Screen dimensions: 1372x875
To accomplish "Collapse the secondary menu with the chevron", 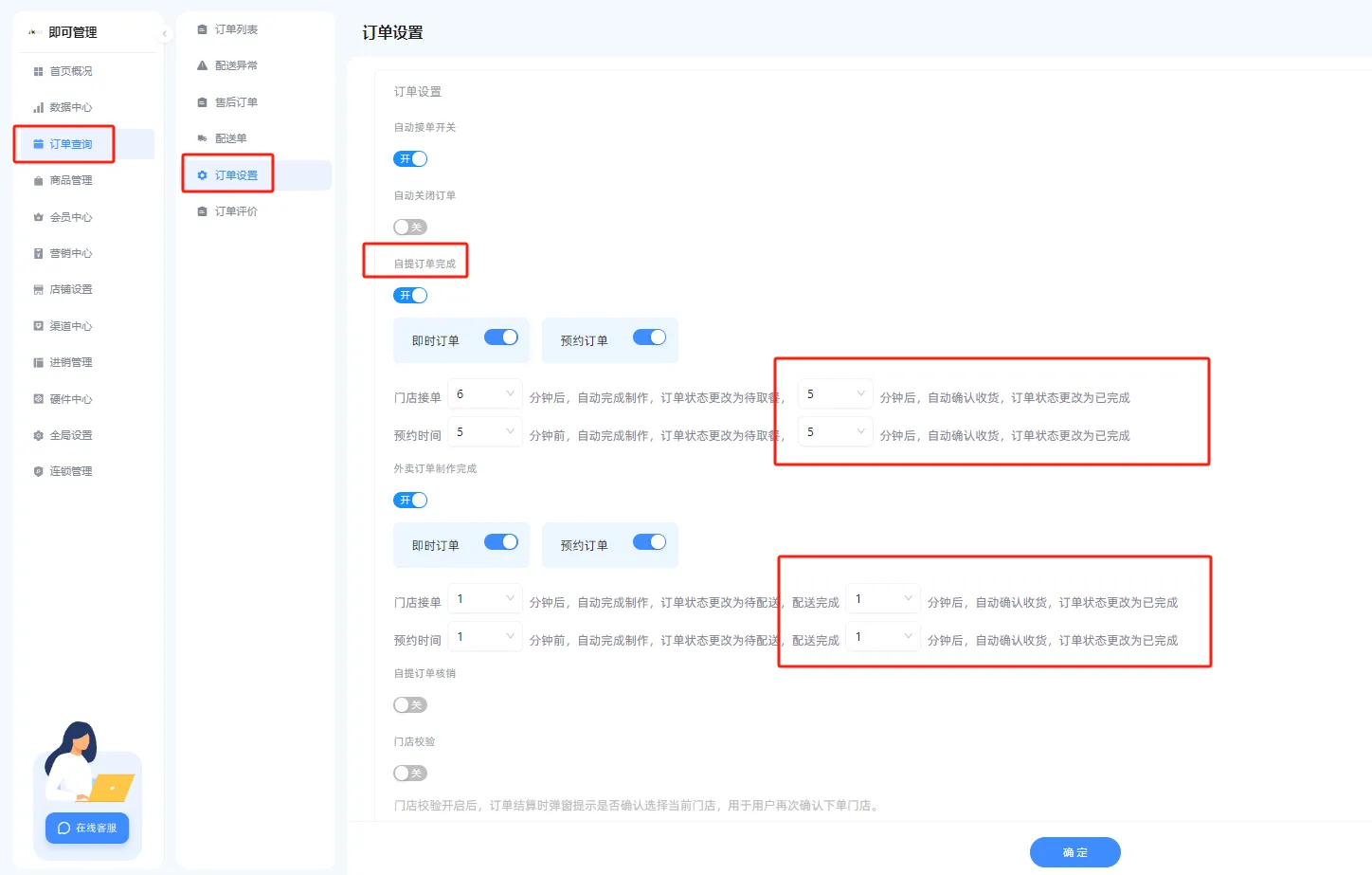I will pyautogui.click(x=163, y=32).
